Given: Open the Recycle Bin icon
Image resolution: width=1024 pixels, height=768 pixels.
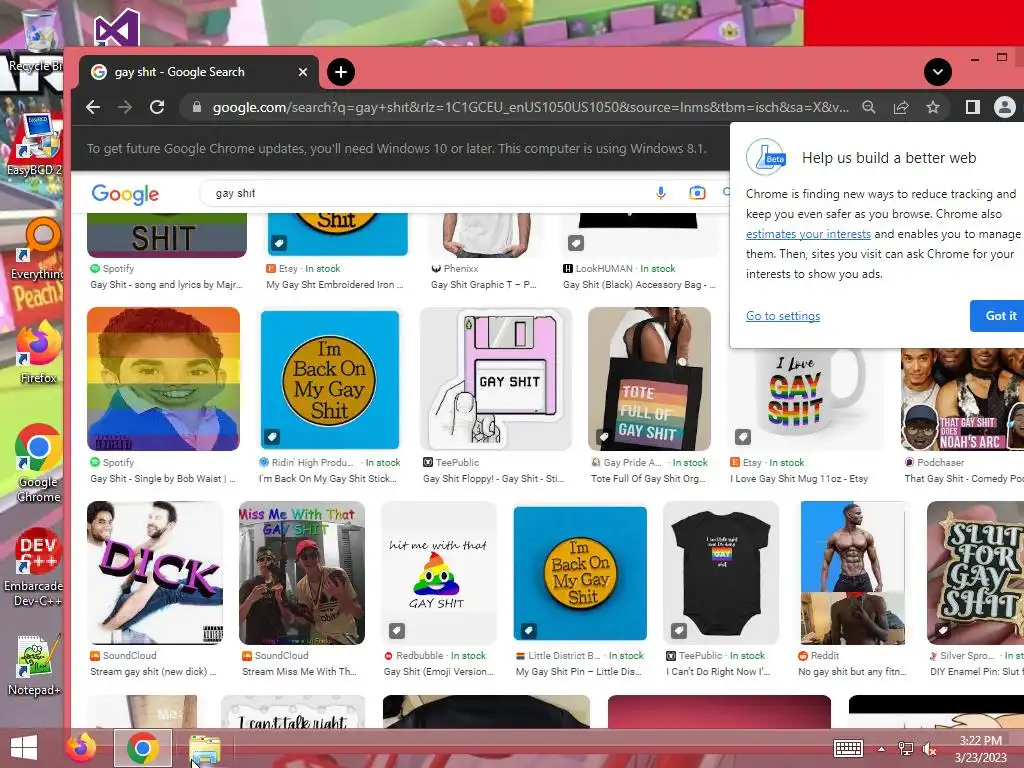Looking at the screenshot, I should tap(38, 39).
